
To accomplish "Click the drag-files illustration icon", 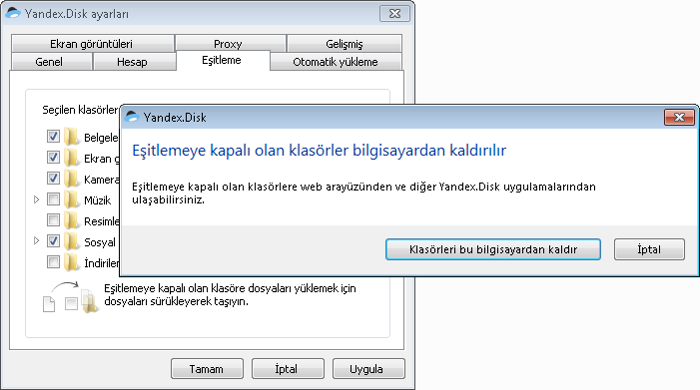I will tap(70, 298).
